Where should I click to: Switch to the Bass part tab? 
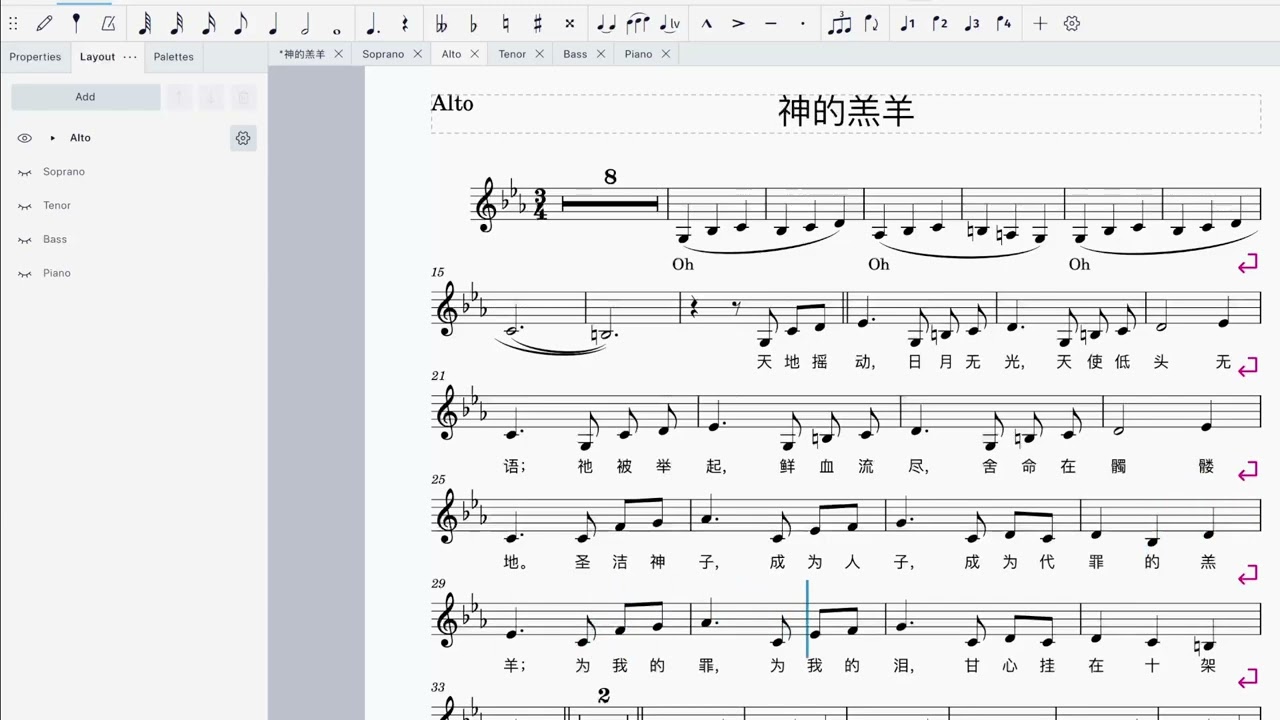(x=575, y=54)
